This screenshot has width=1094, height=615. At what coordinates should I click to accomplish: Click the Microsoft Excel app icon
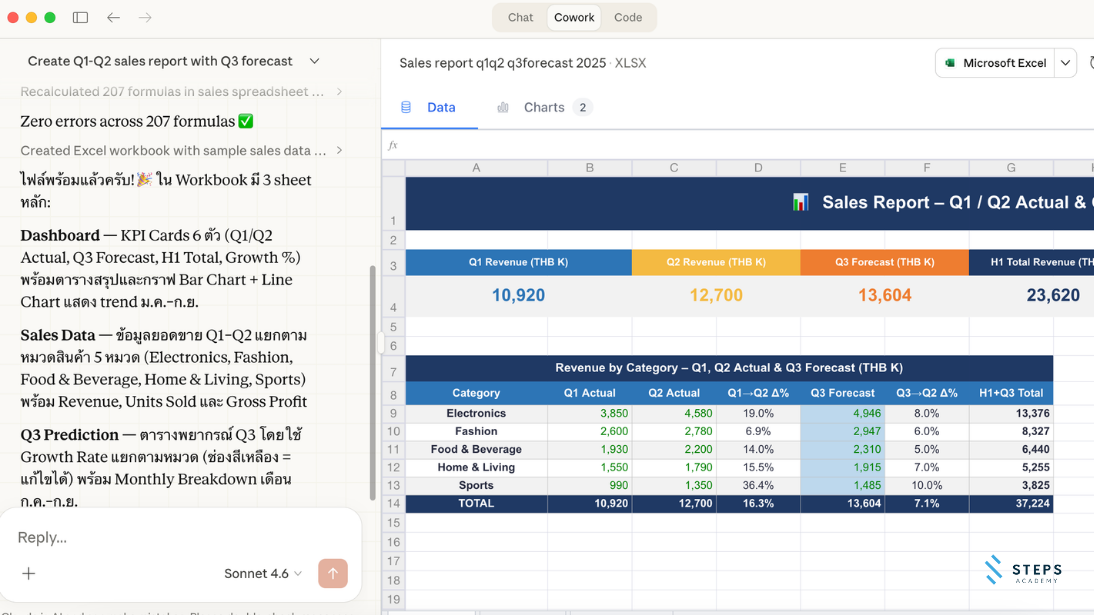pyautogui.click(x=950, y=63)
